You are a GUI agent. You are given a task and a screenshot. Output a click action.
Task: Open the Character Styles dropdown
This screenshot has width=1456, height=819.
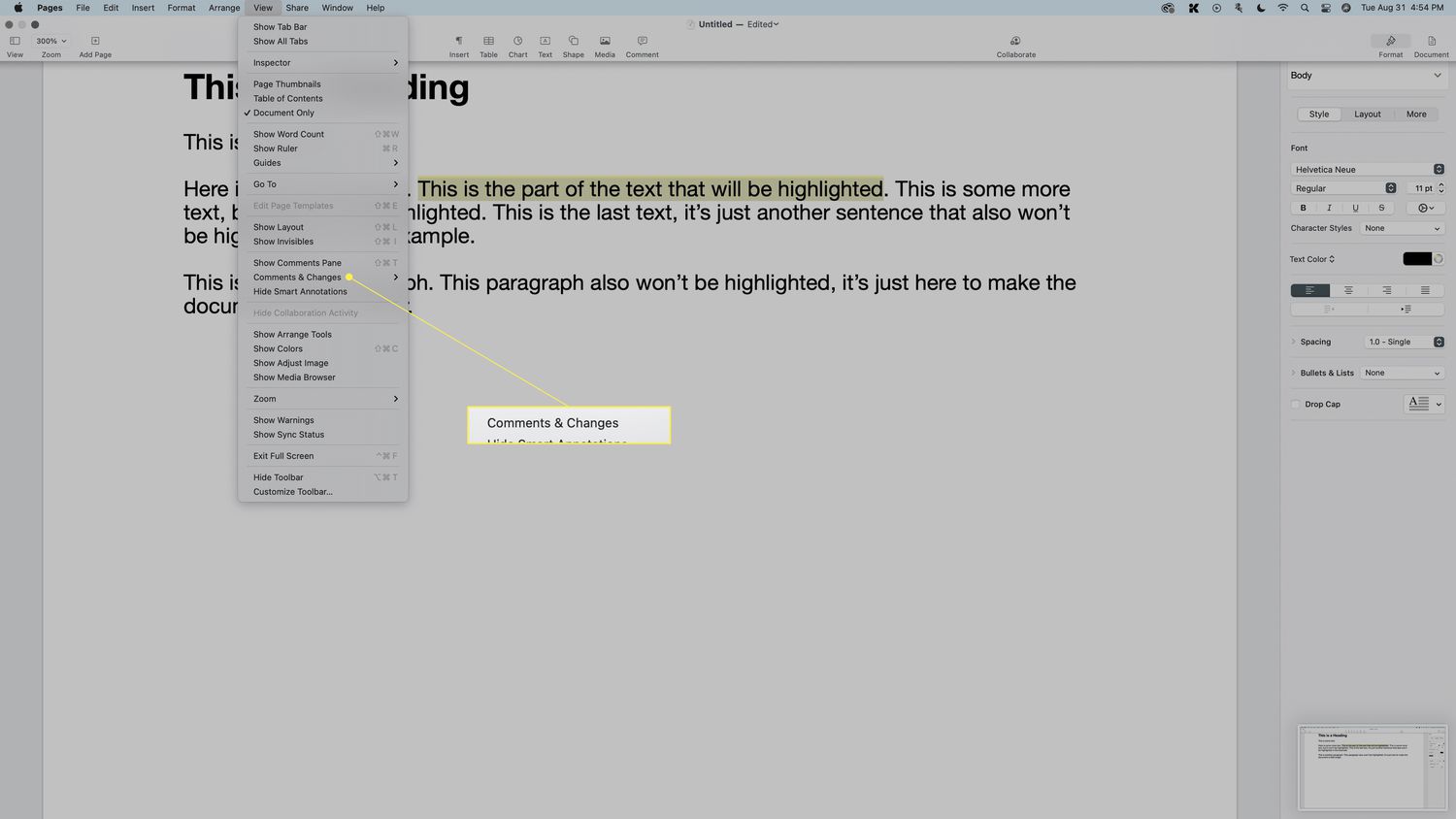coord(1402,228)
